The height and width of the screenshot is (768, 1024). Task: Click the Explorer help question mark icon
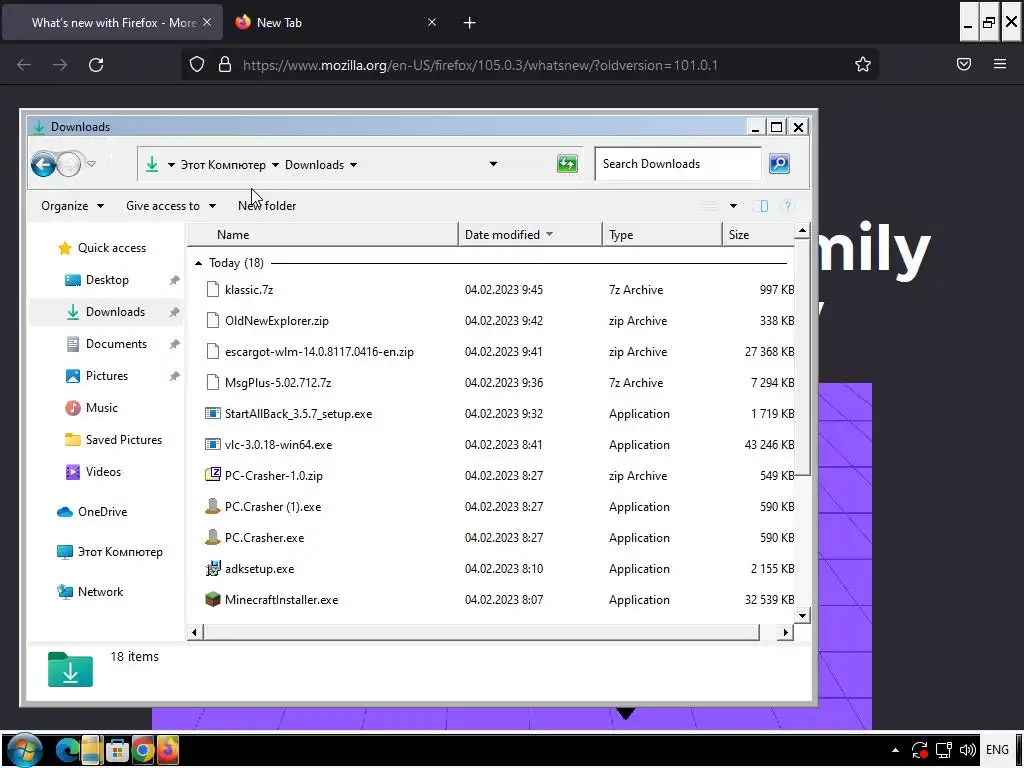pyautogui.click(x=788, y=206)
